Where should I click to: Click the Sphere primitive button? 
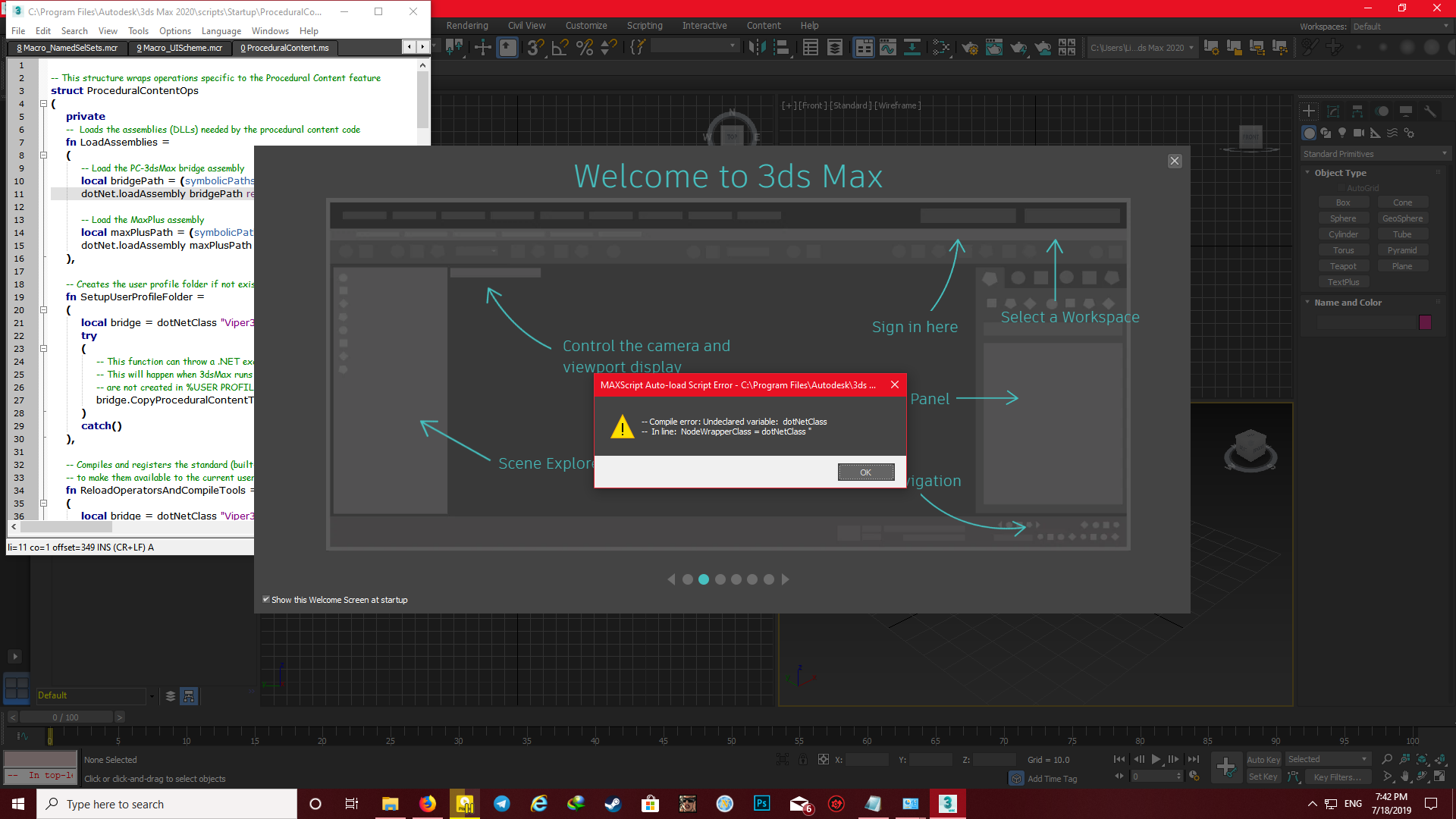click(x=1343, y=218)
